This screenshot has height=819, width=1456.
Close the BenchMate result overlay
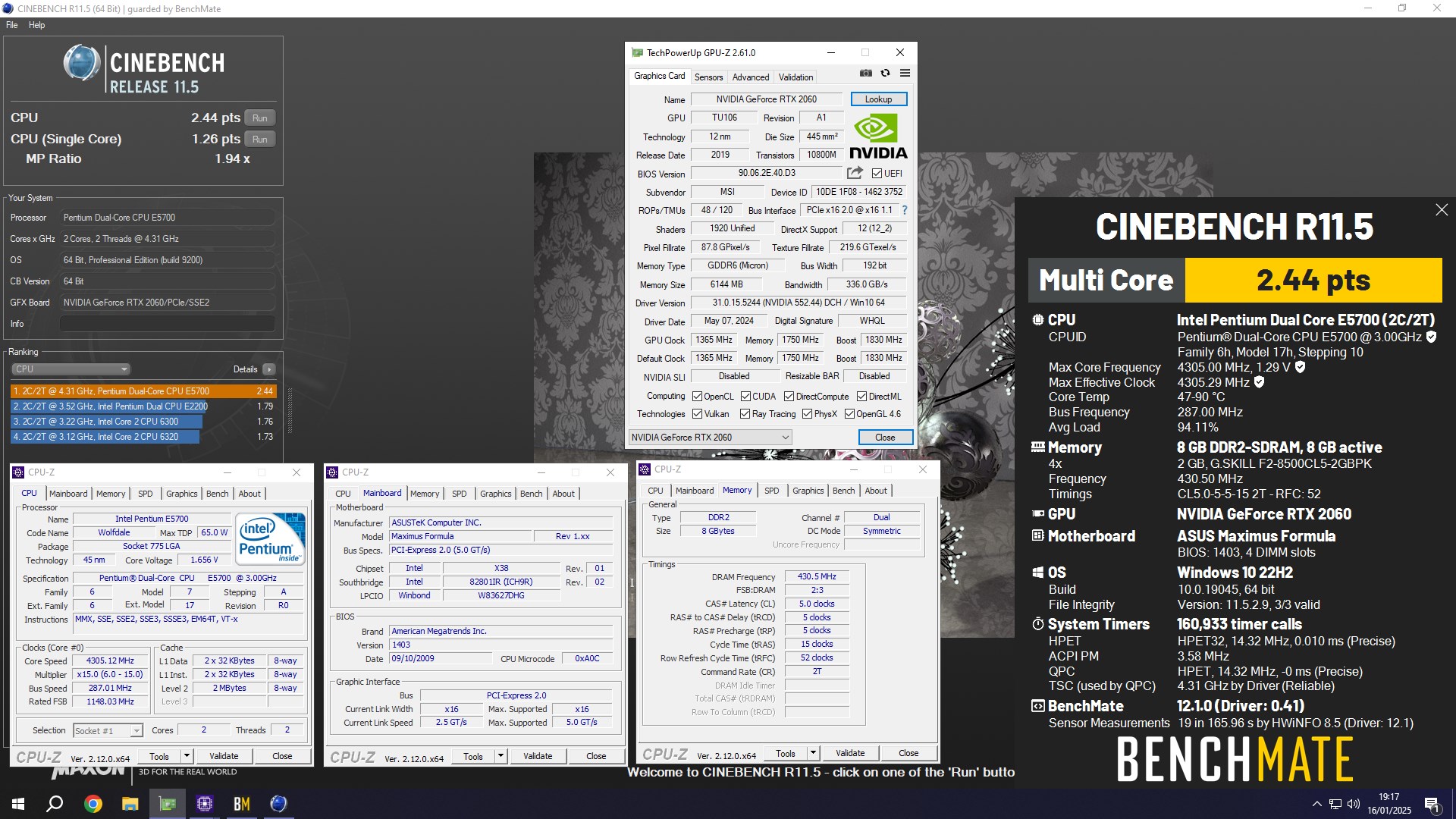pyautogui.click(x=1442, y=210)
